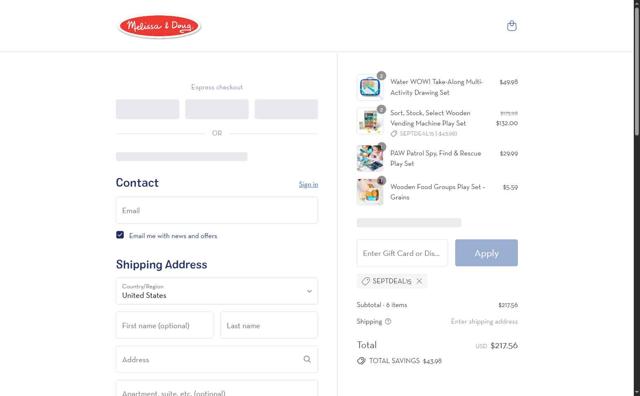The height and width of the screenshot is (396, 640).
Task: Click the Sort, Stock, Select Vending Machine name
Action: pos(430,118)
